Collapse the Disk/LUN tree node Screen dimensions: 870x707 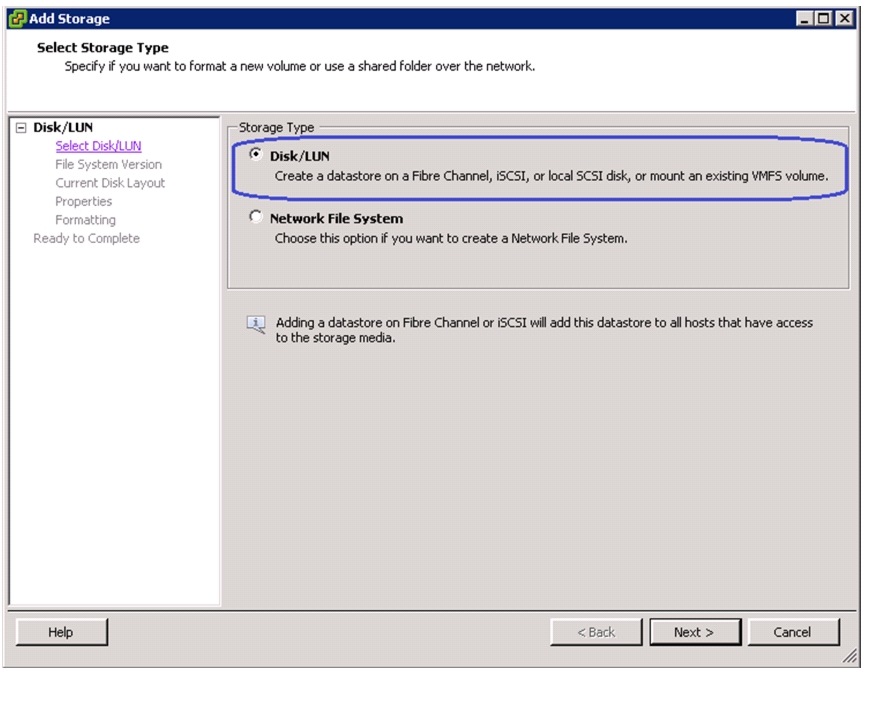click(21, 128)
